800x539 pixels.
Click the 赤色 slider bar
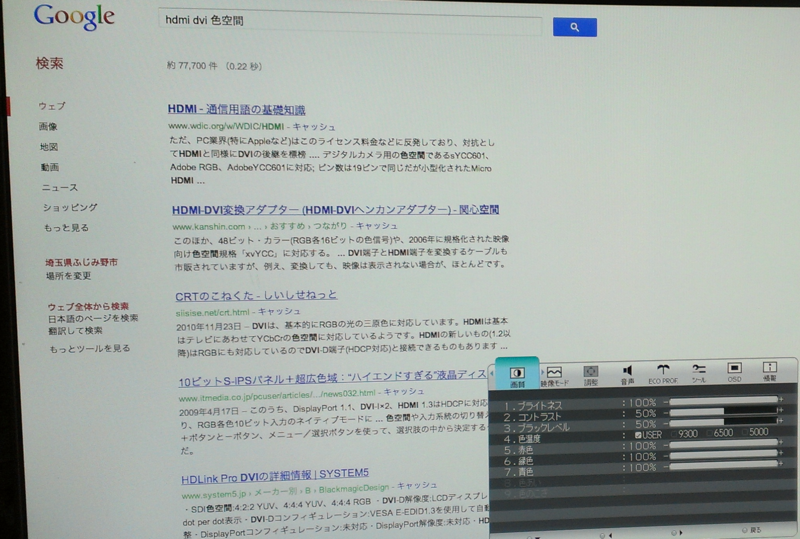723,444
